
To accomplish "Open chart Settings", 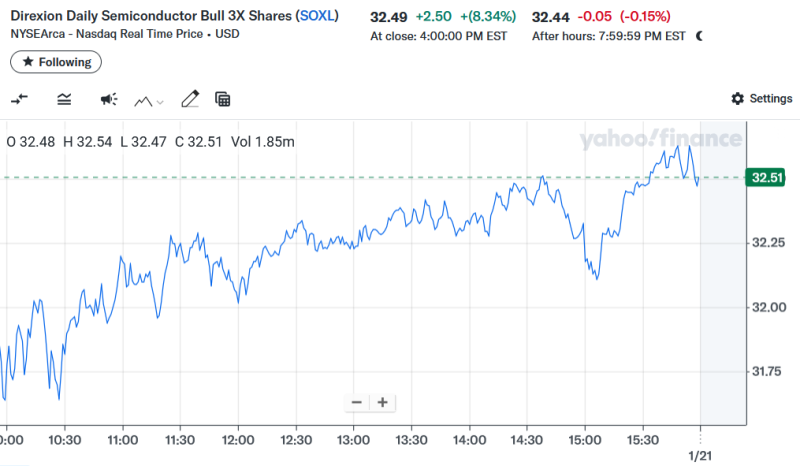I will (762, 99).
